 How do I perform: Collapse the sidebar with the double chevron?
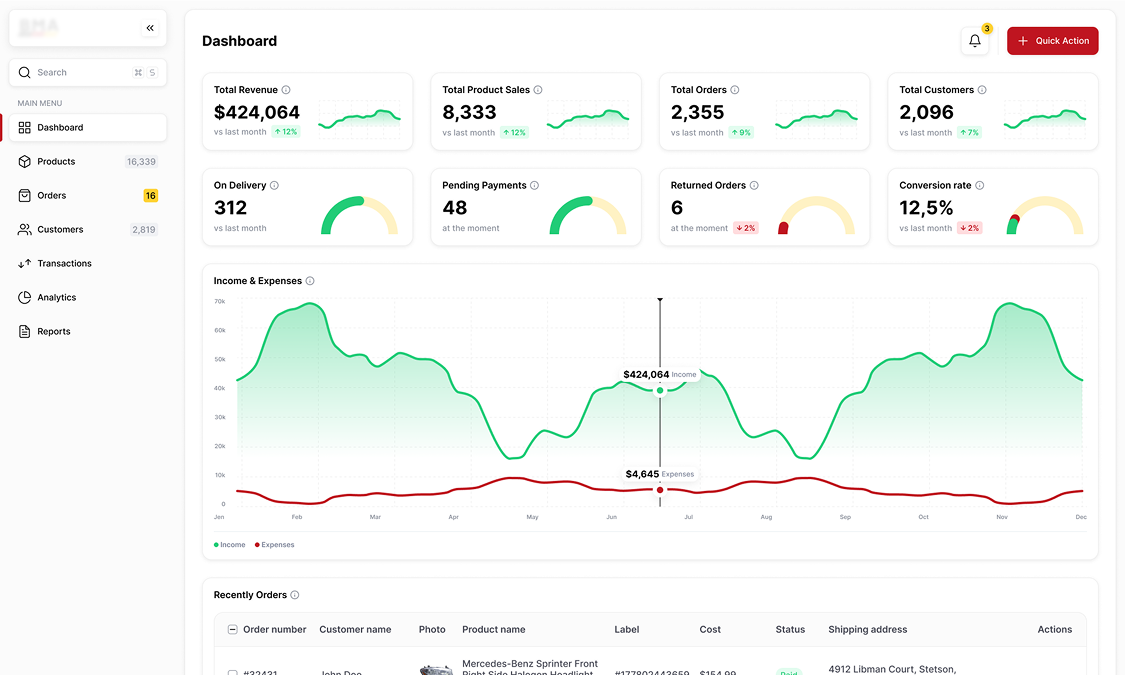tap(150, 28)
